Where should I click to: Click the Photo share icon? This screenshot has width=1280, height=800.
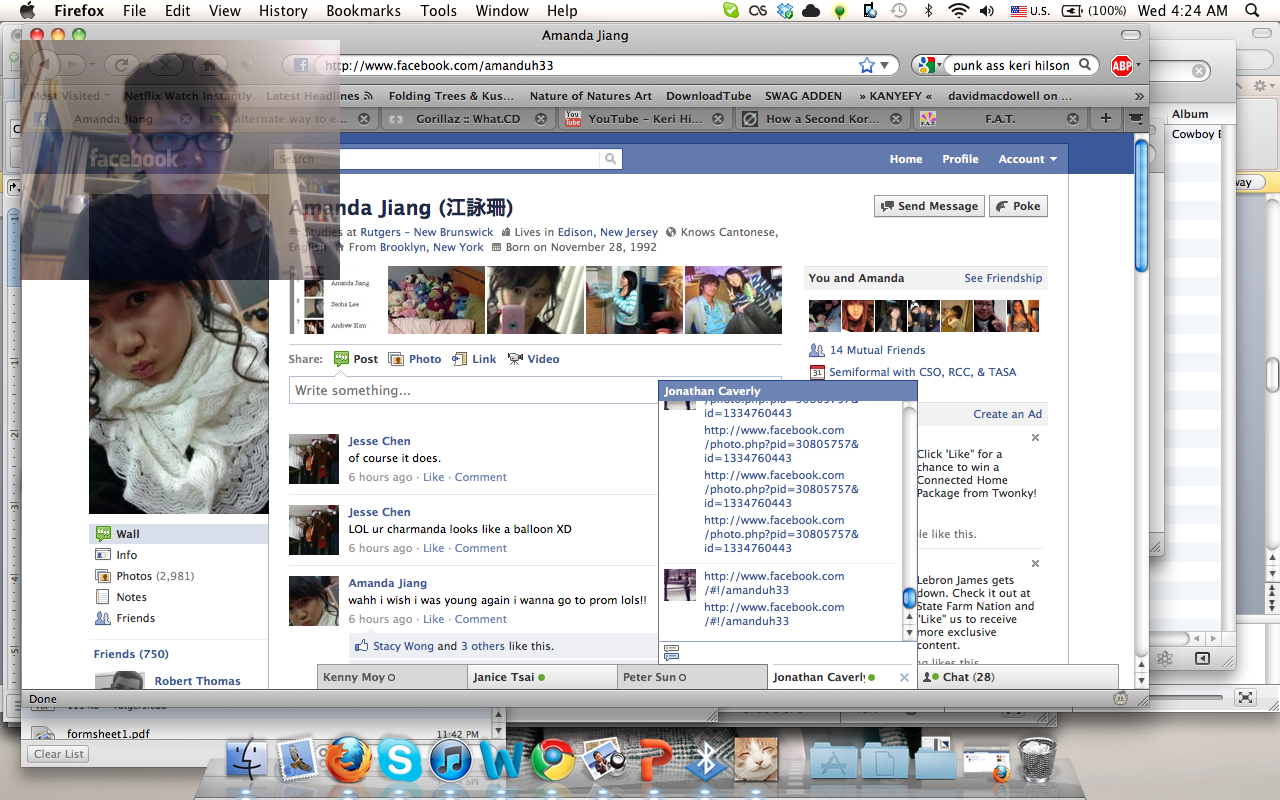(x=396, y=359)
